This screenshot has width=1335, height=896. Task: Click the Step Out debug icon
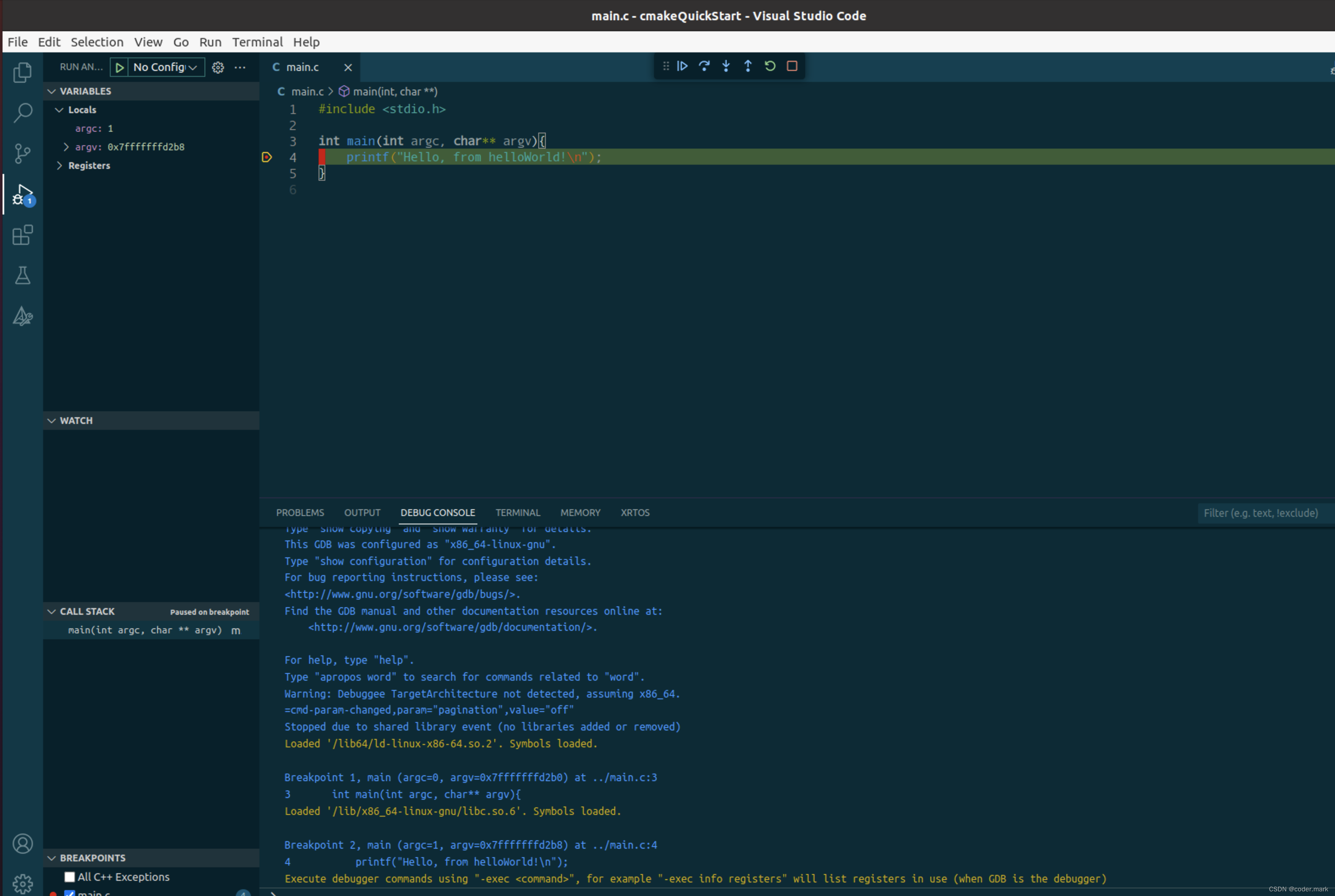747,66
